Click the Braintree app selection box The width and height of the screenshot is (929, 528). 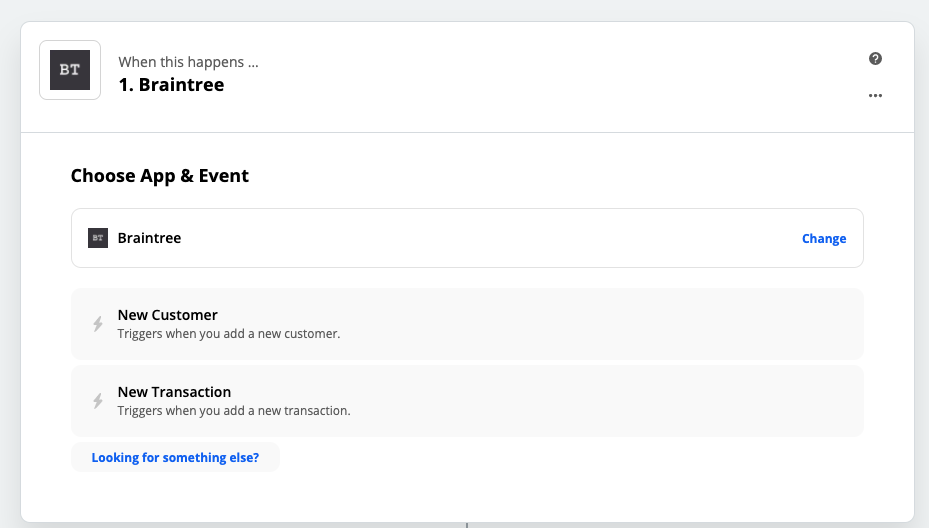pos(467,238)
